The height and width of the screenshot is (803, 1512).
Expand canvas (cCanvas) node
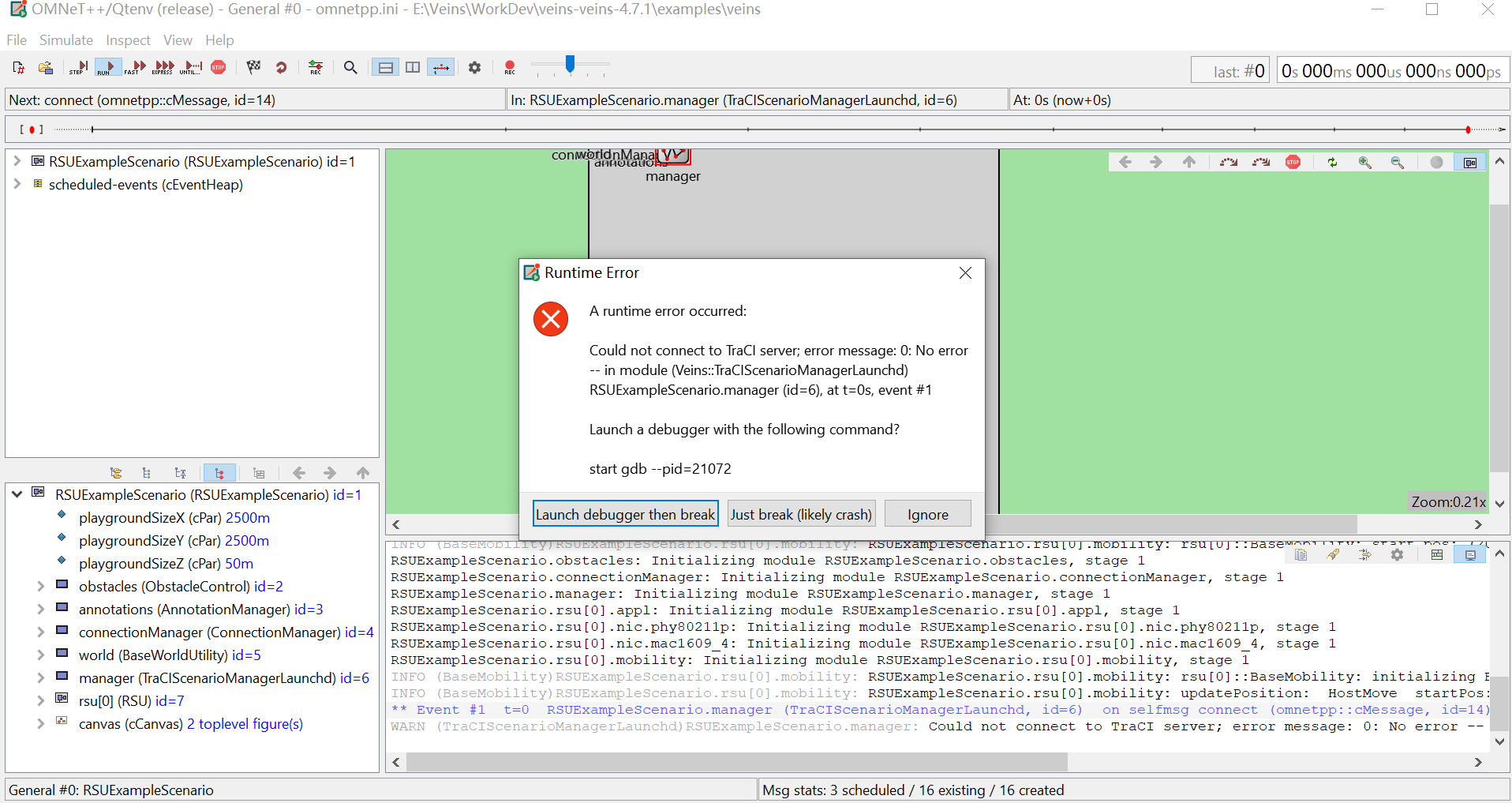pos(40,723)
